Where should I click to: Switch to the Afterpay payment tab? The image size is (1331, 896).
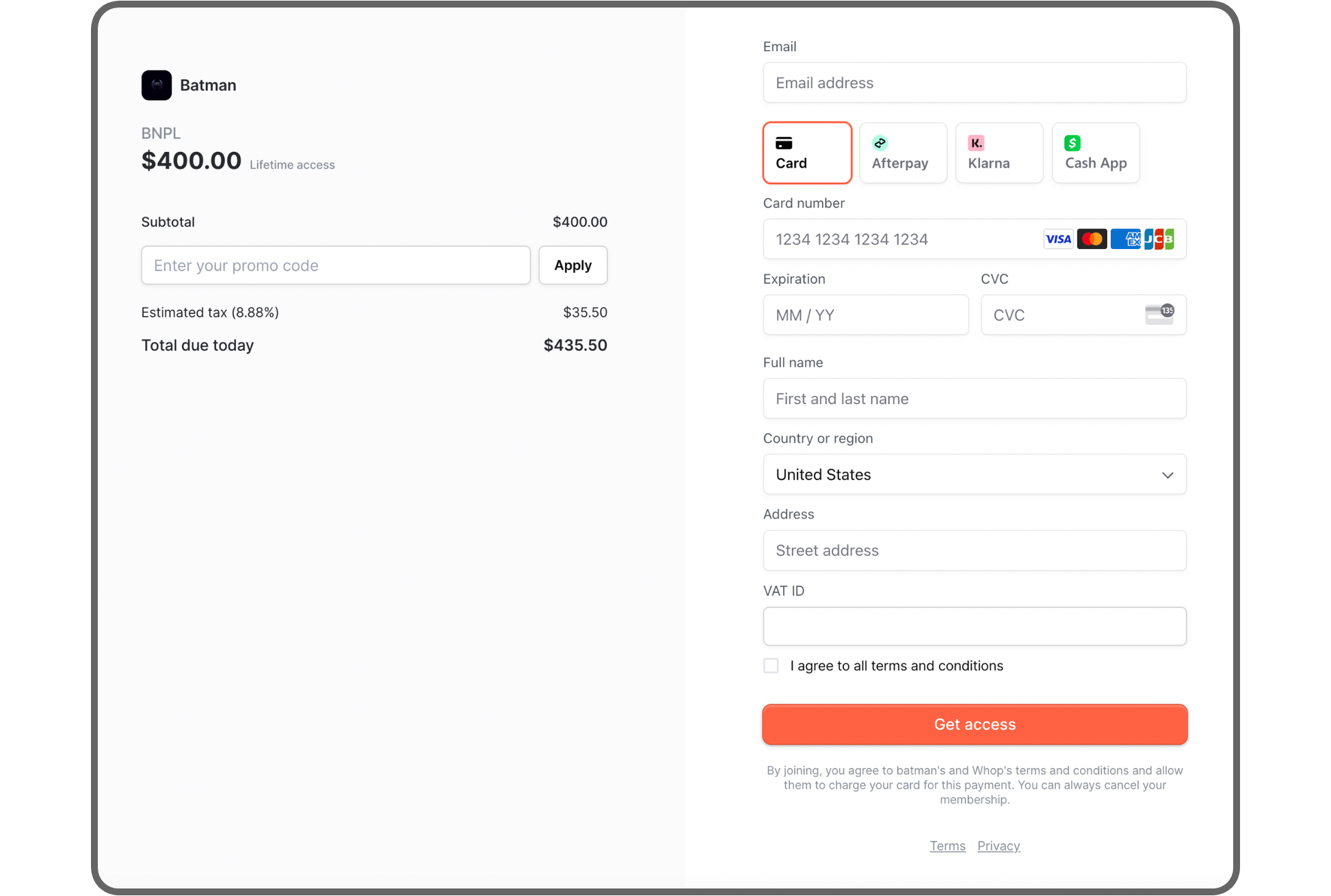point(903,153)
